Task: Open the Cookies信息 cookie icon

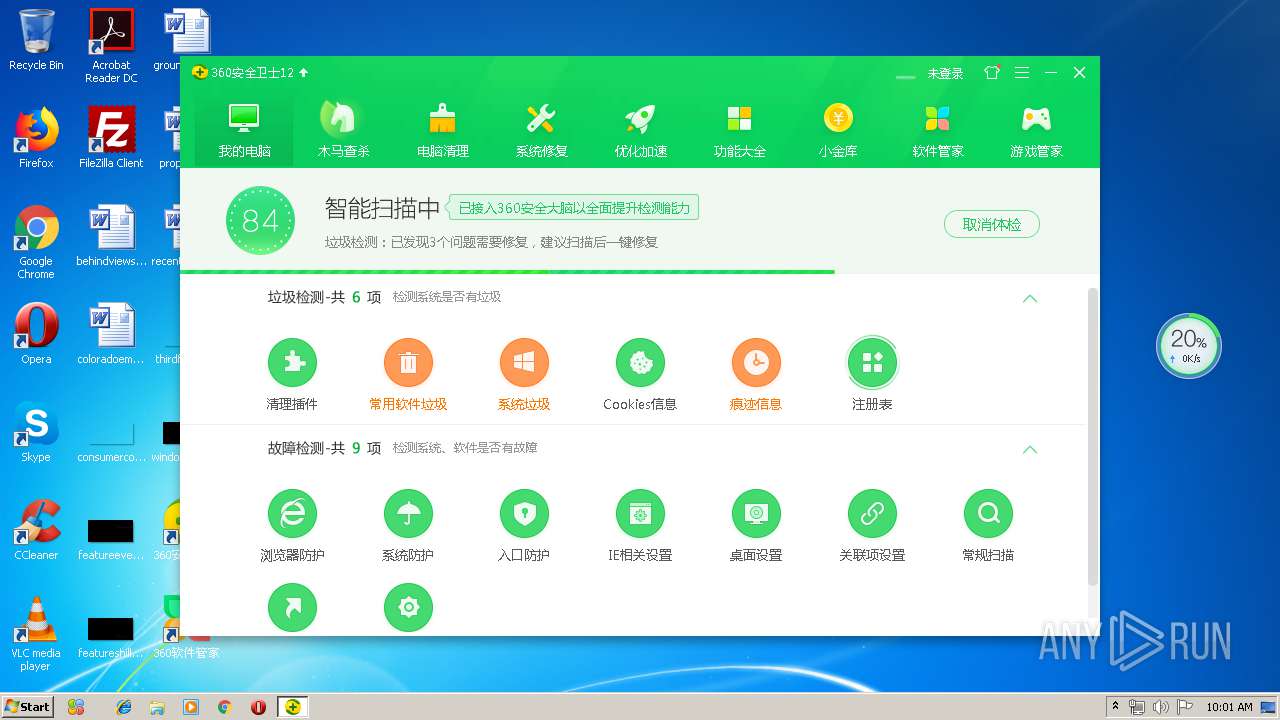Action: (x=640, y=363)
